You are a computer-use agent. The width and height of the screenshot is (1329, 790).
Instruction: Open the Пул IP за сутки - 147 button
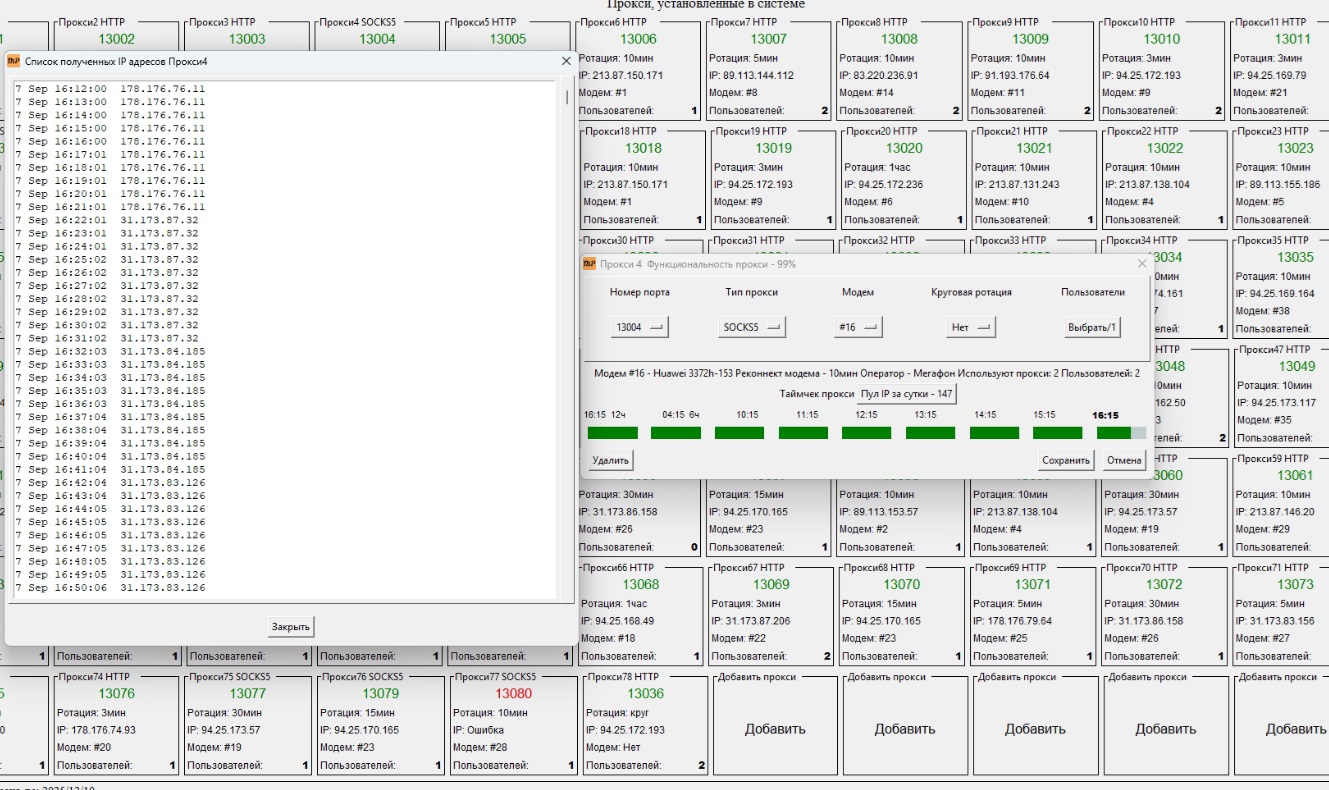(x=907, y=394)
